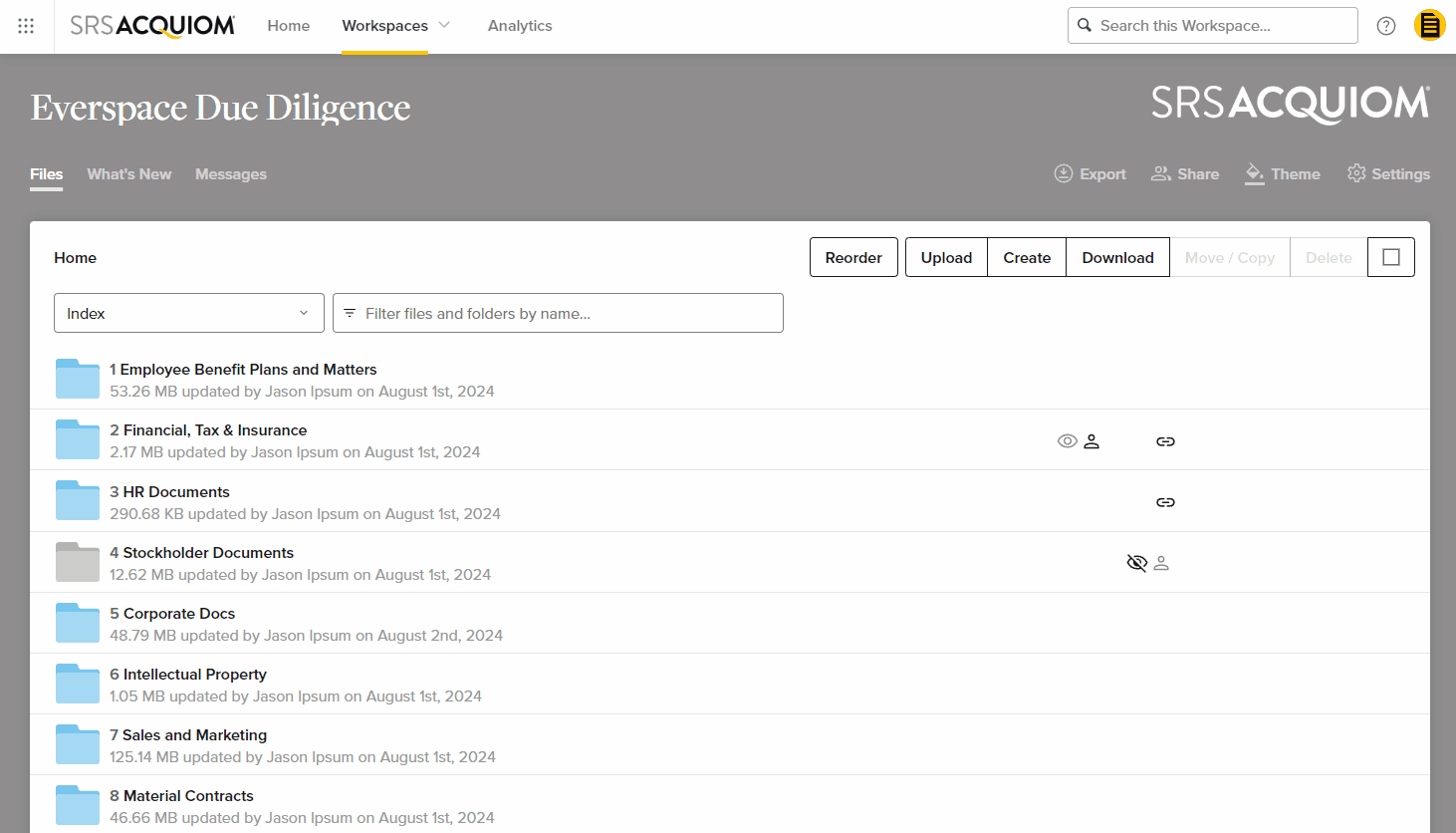The image size is (1456, 833).
Task: Click the Export button
Action: [1090, 173]
